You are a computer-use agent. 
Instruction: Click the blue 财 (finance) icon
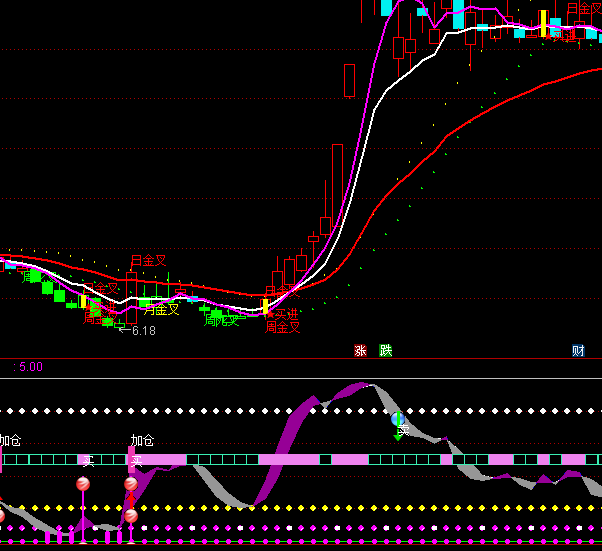point(578,351)
